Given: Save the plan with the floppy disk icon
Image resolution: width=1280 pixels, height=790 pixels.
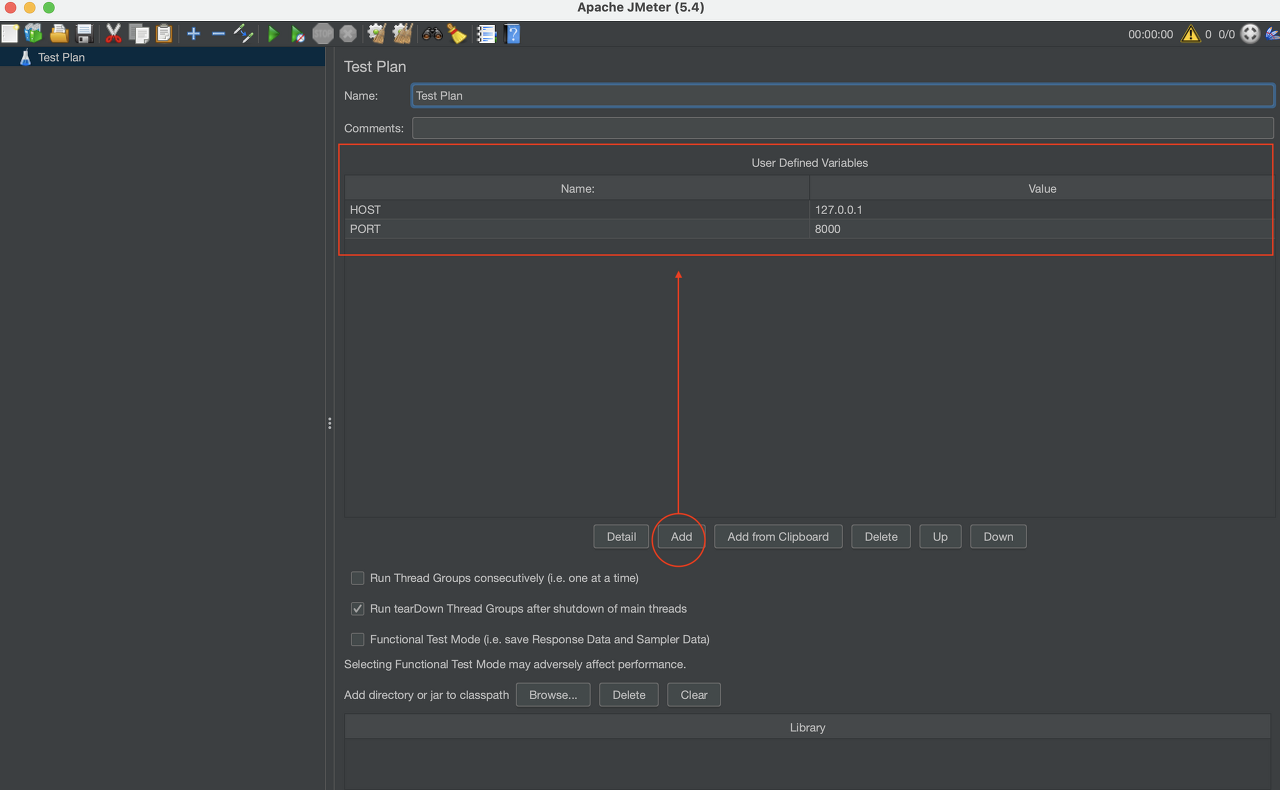Looking at the screenshot, I should coord(85,34).
